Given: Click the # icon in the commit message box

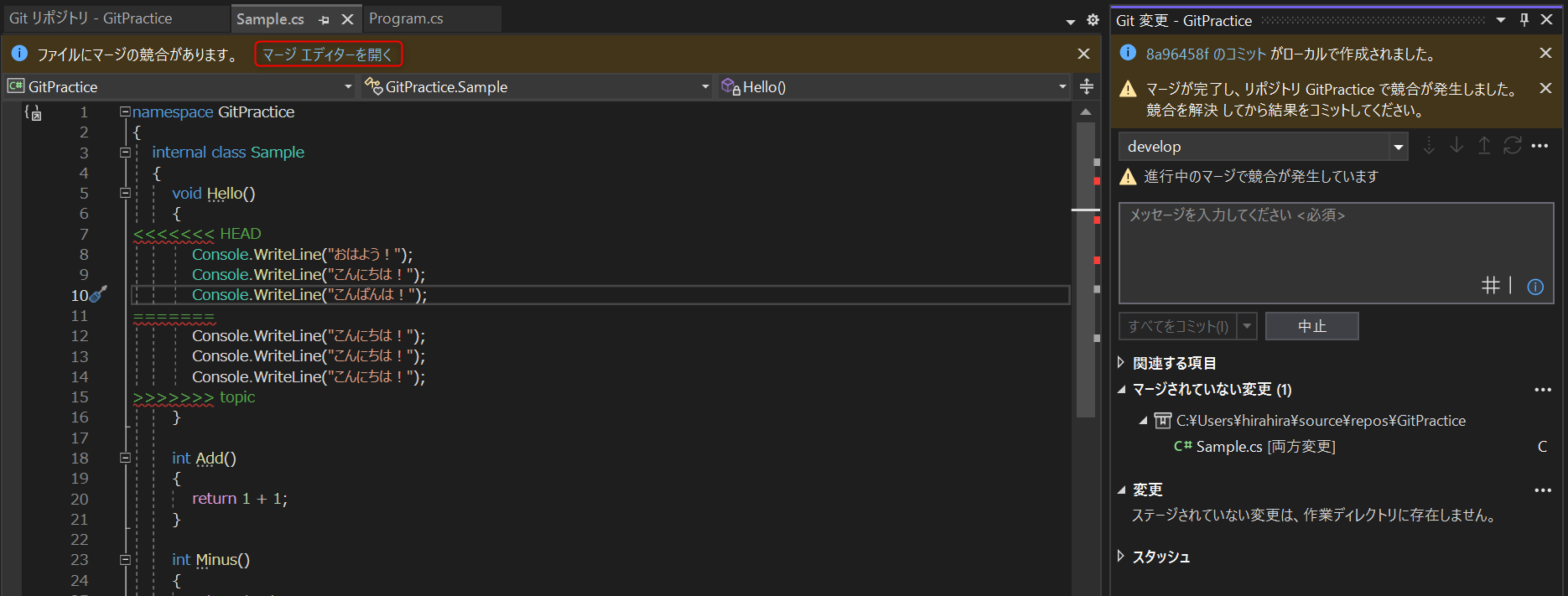Looking at the screenshot, I should tap(1490, 286).
